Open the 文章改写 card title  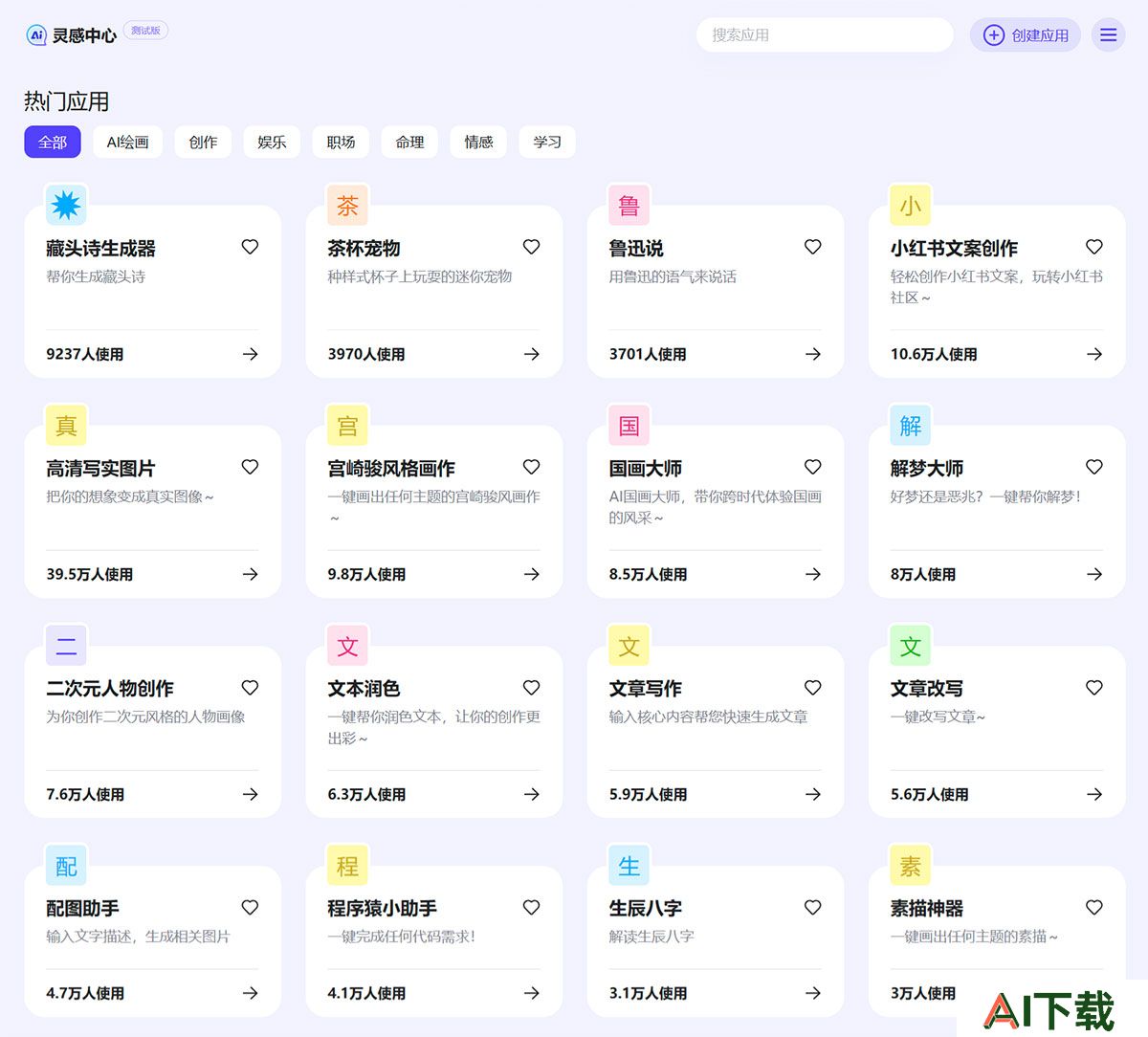927,688
